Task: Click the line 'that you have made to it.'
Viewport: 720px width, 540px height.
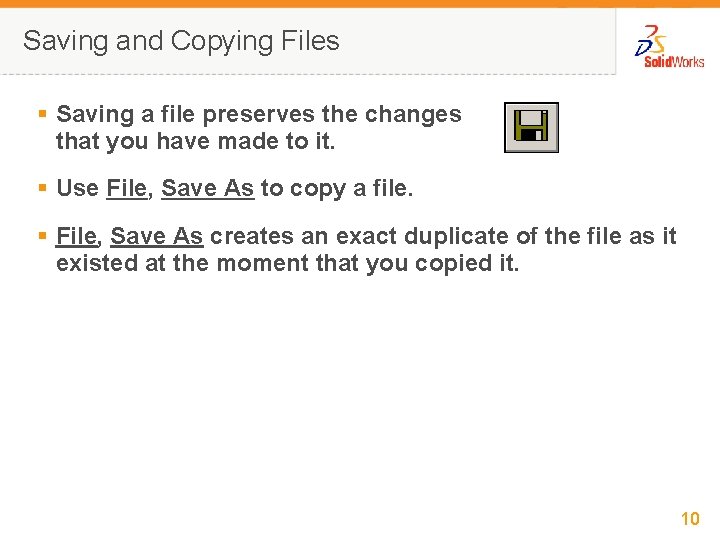Action: pyautogui.click(x=196, y=141)
